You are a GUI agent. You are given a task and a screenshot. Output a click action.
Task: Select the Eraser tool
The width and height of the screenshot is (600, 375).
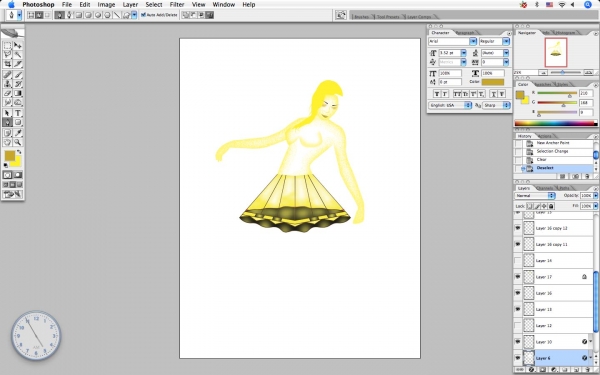click(x=7, y=93)
